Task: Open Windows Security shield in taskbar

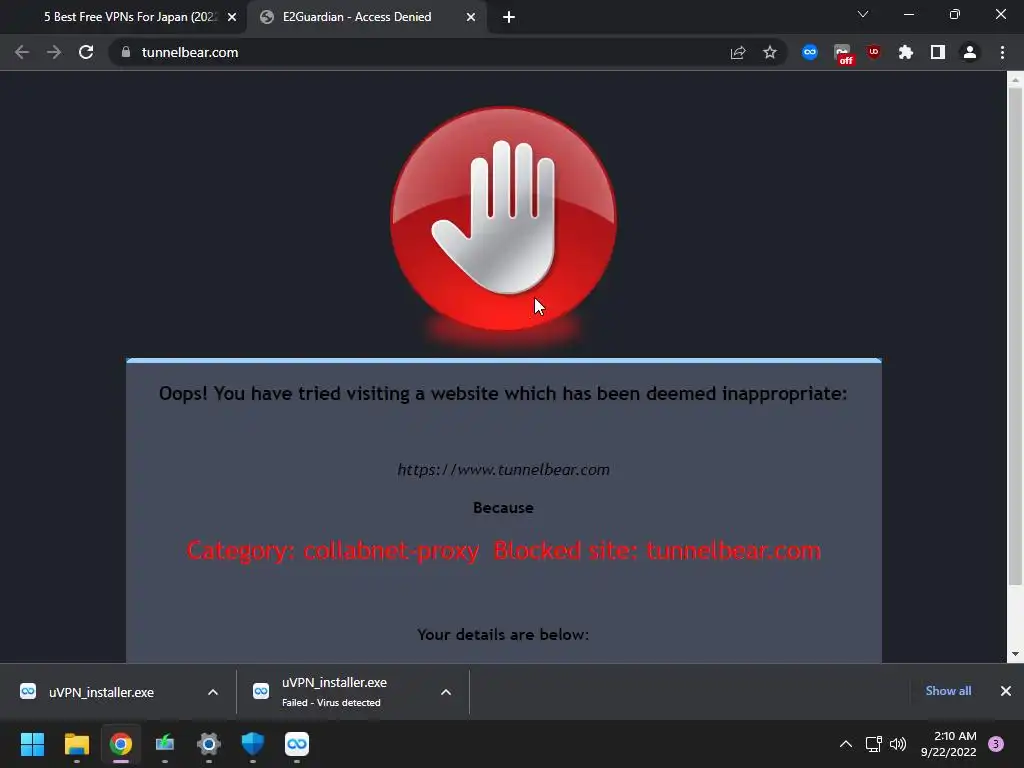Action: coord(253,744)
